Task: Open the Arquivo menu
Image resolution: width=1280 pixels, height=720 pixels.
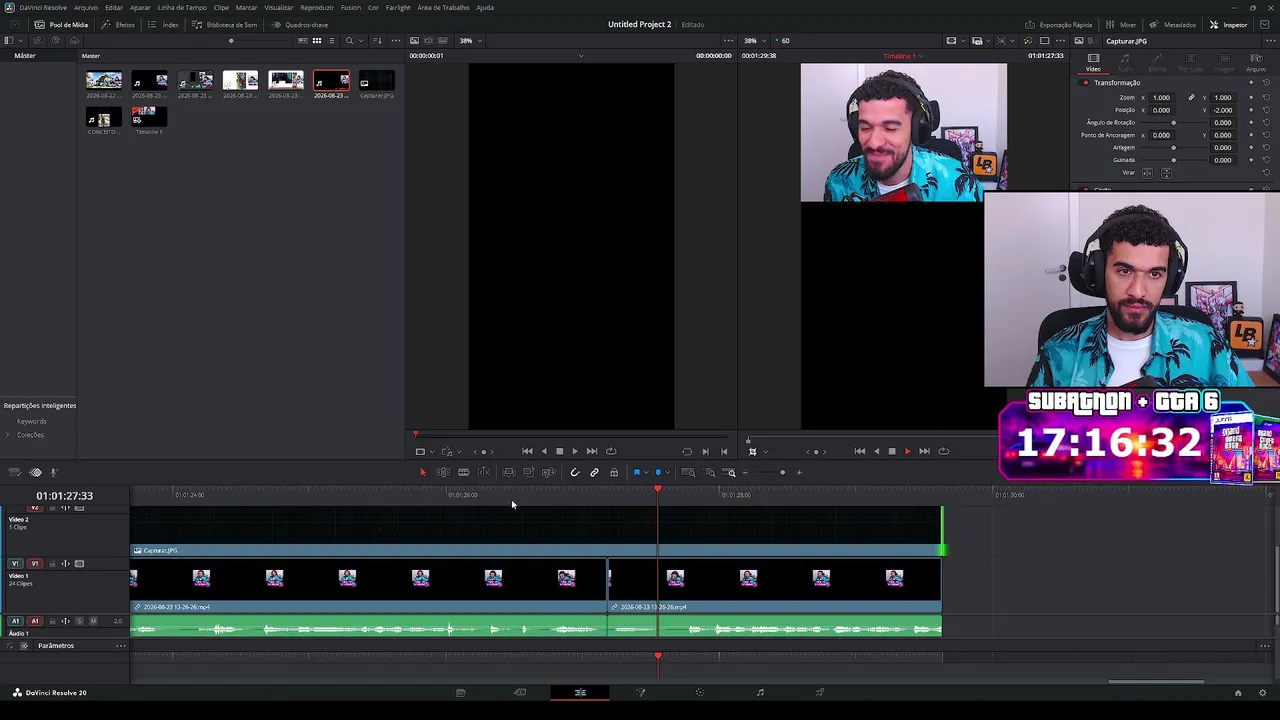Action: click(86, 7)
